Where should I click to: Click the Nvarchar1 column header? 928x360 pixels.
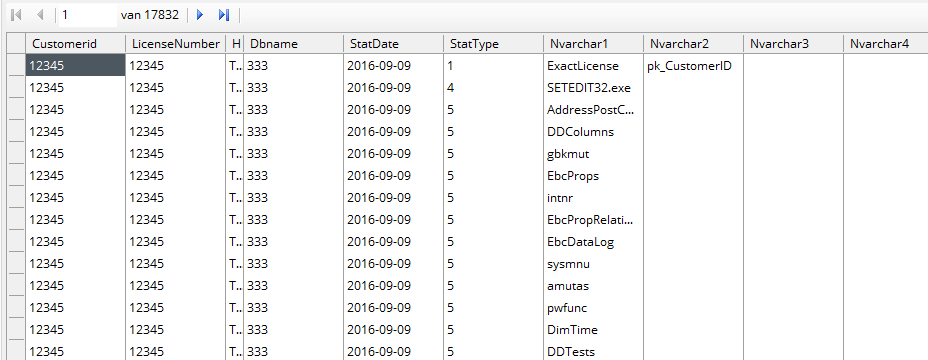click(x=594, y=44)
